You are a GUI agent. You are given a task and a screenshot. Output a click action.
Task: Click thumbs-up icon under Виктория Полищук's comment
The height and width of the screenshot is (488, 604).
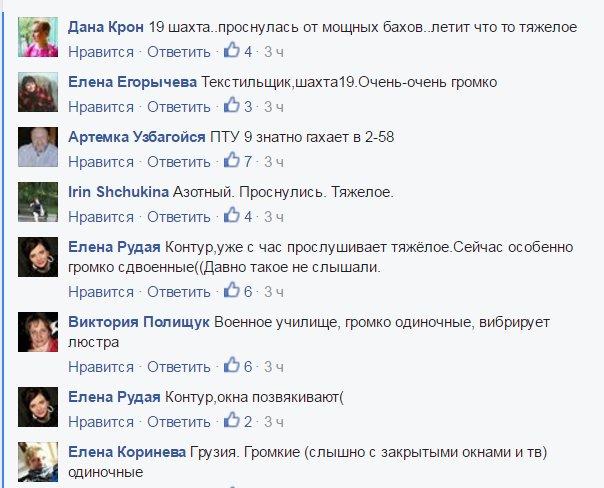232,366
